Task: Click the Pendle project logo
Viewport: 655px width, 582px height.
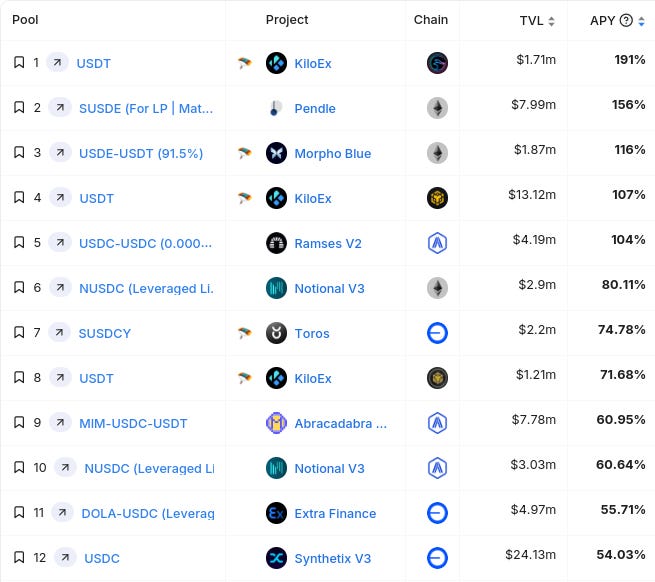Action: 276,108
